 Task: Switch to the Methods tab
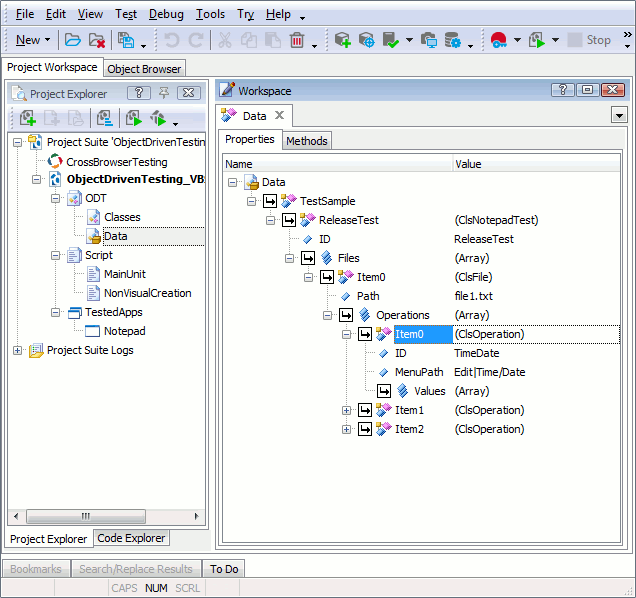pos(306,141)
